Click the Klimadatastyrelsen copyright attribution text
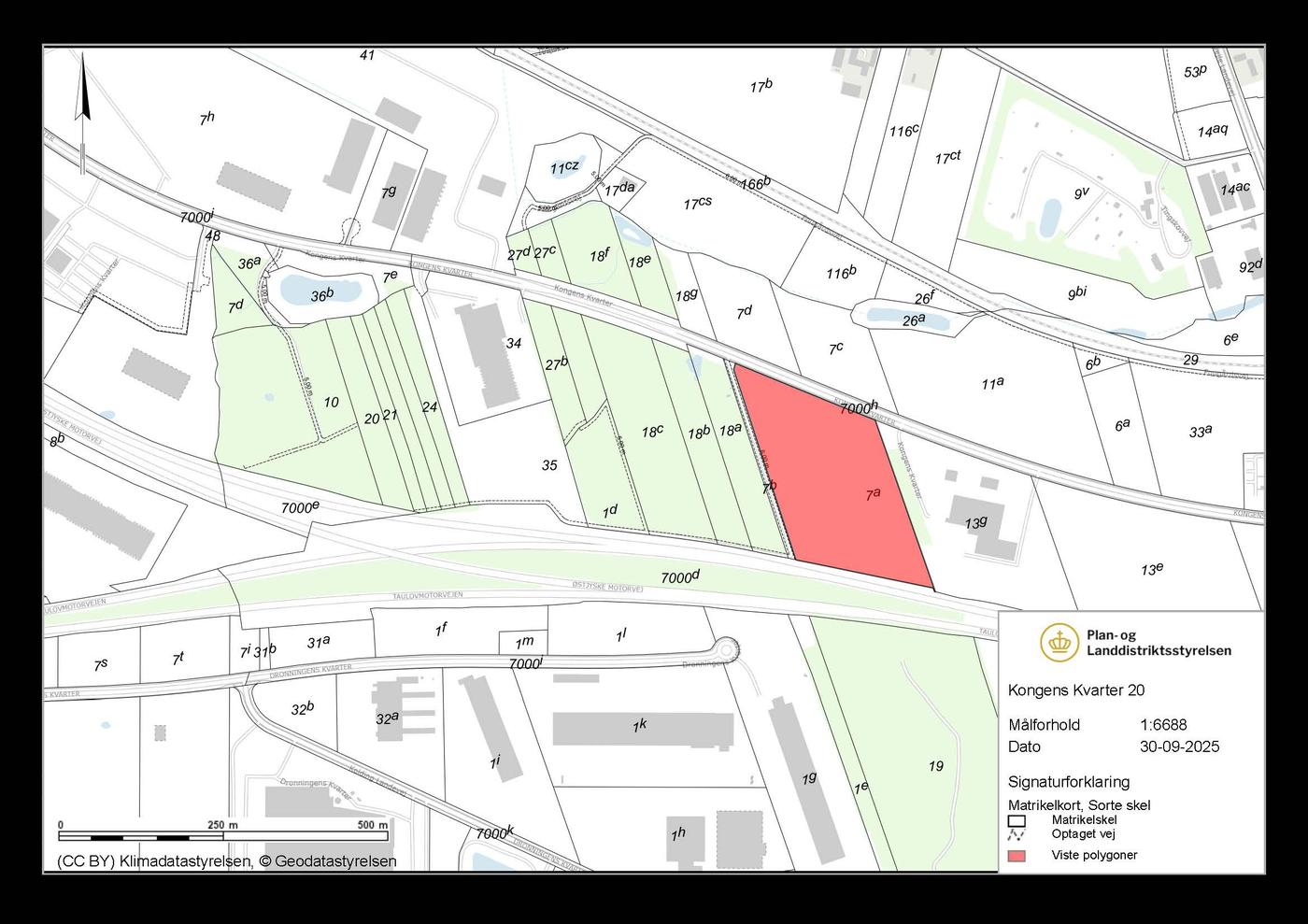This screenshot has width=1308, height=924. [x=227, y=861]
